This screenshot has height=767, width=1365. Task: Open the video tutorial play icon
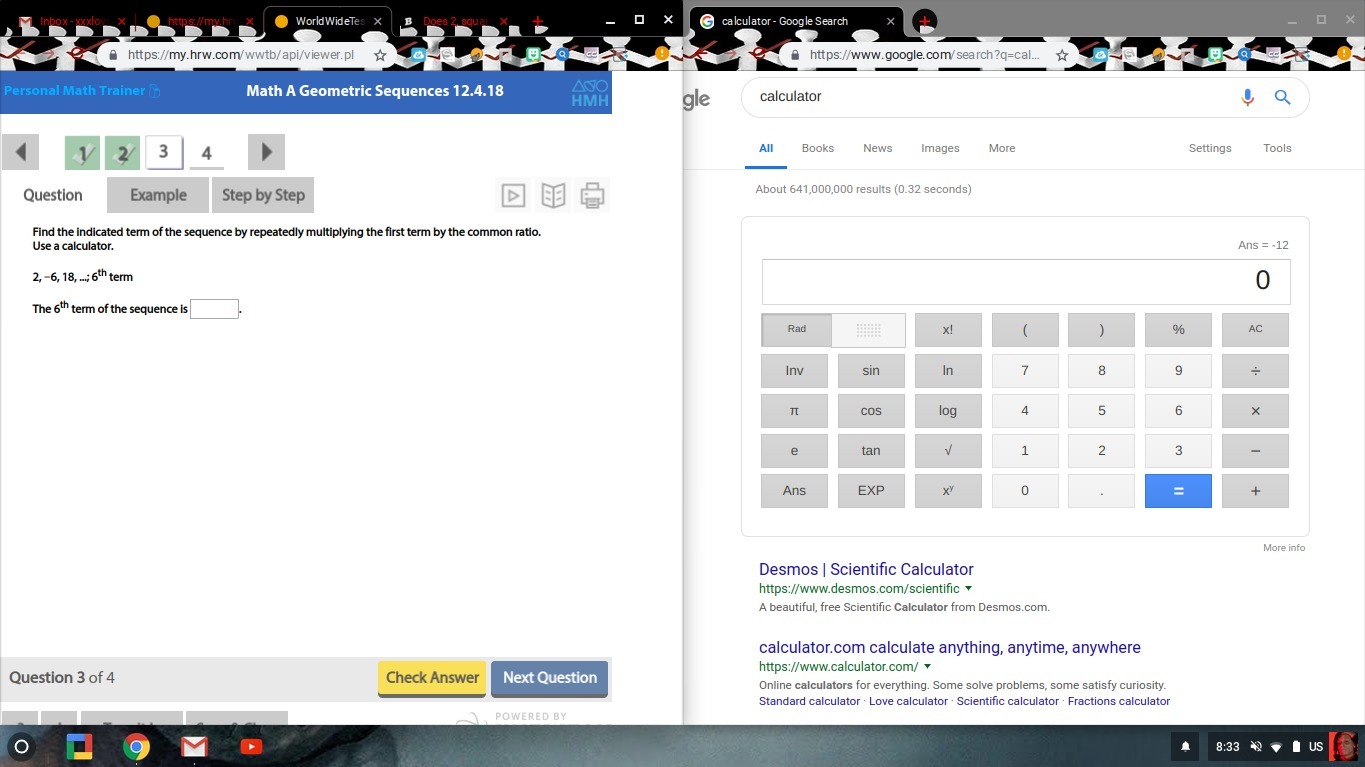pos(513,195)
